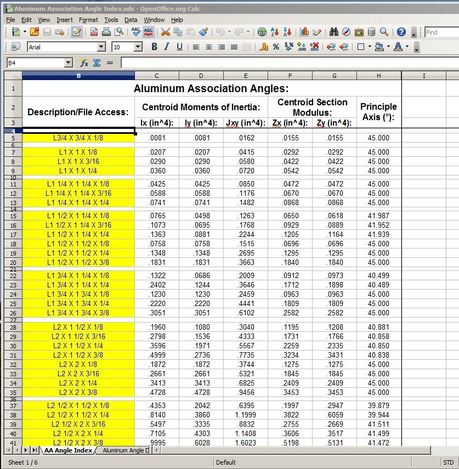Expand the Borders dropdown arrow
The height and width of the screenshot is (469, 459).
(x=369, y=47)
